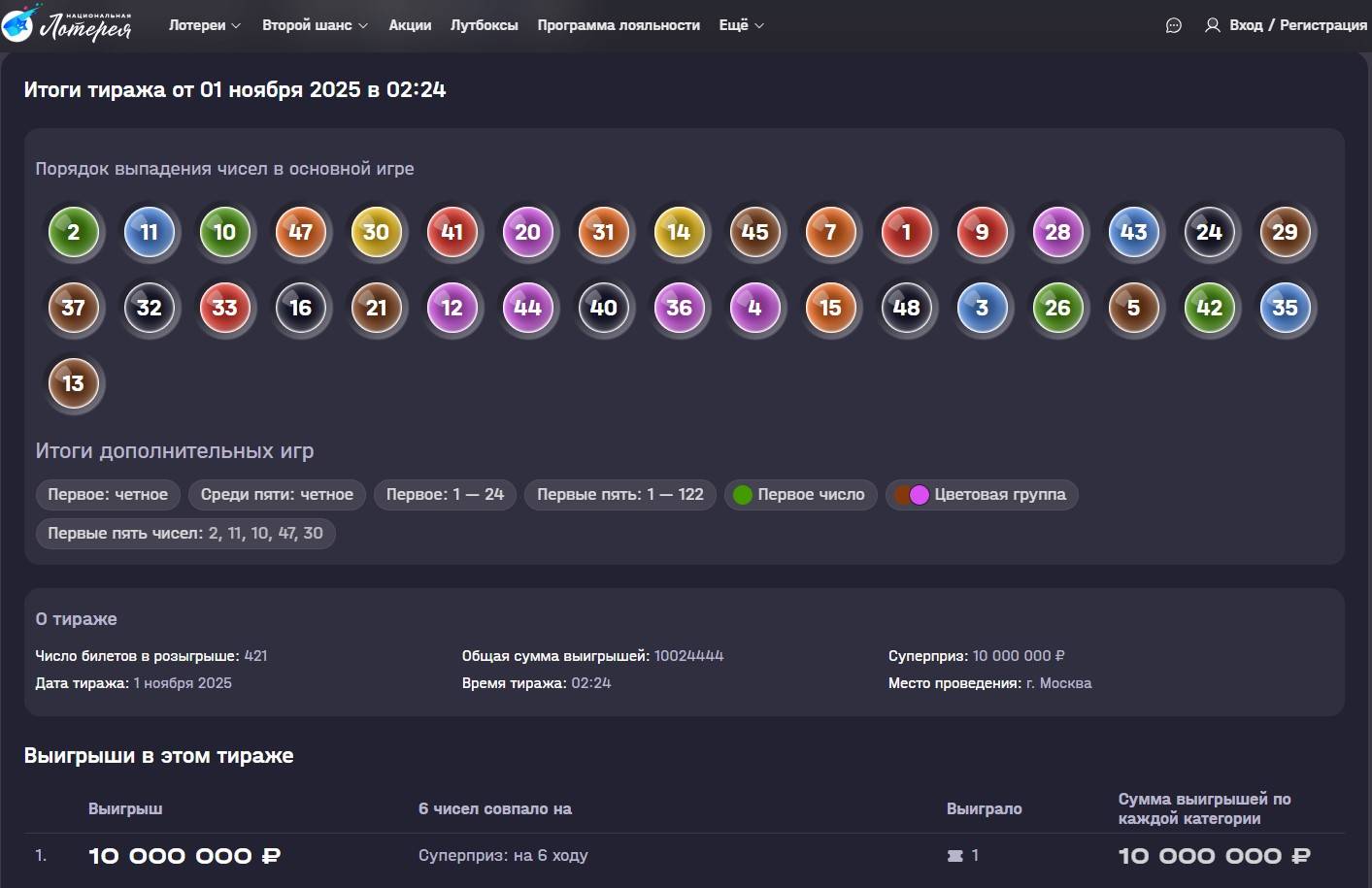Select the orange ball number 47

coord(301,232)
